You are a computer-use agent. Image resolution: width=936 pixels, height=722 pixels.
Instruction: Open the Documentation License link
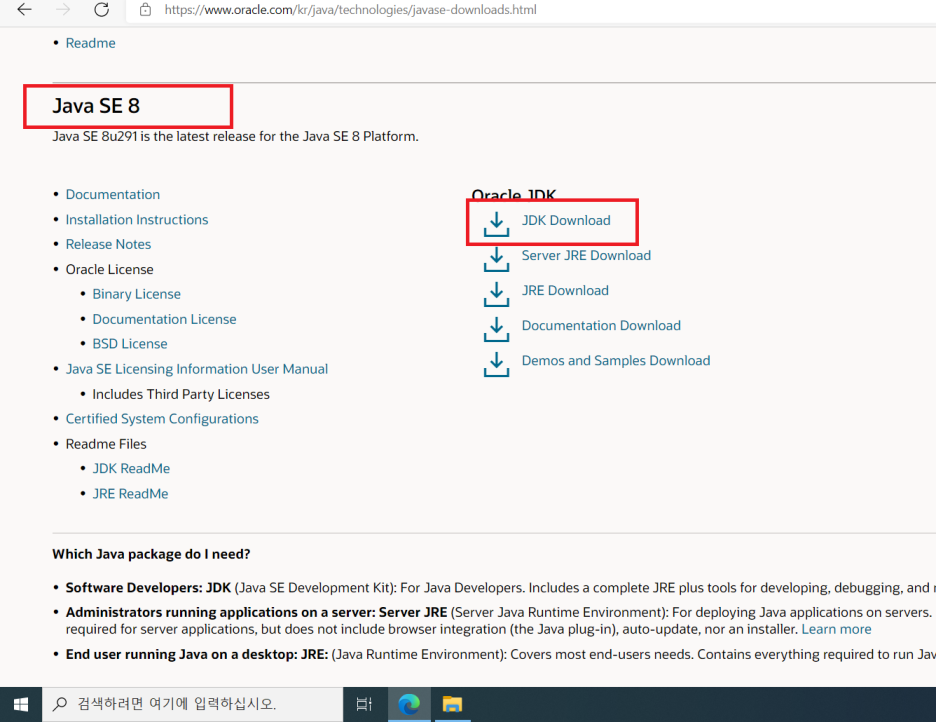pyautogui.click(x=164, y=319)
